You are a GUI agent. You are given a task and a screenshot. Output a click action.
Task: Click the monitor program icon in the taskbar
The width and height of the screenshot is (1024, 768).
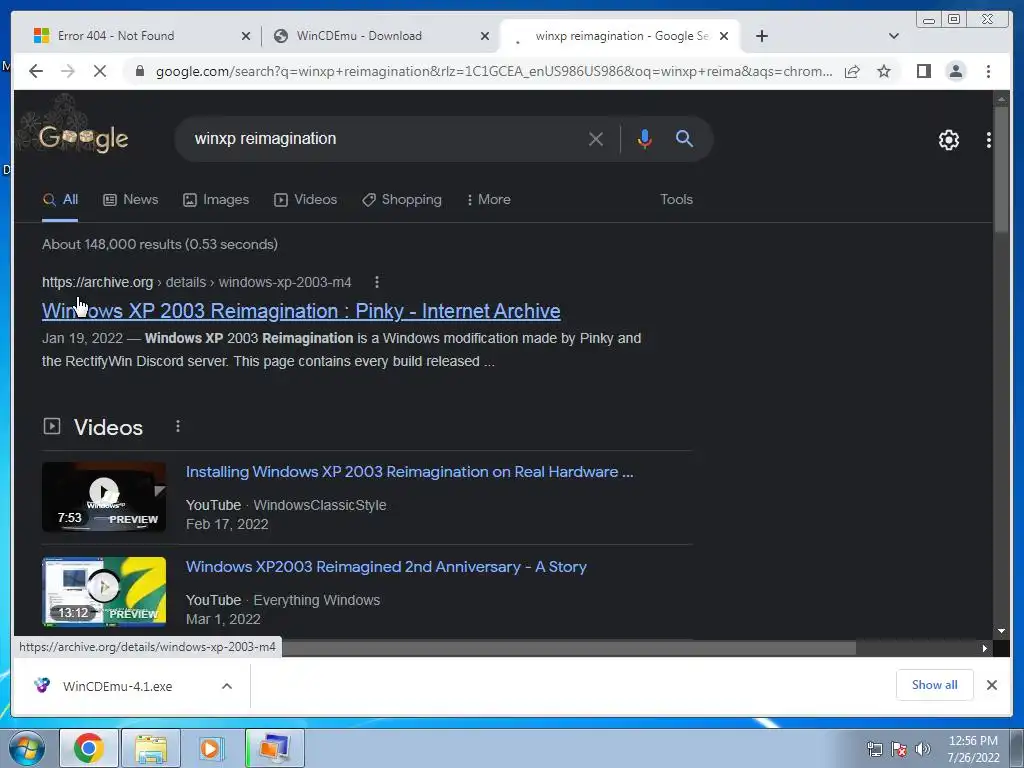274,748
